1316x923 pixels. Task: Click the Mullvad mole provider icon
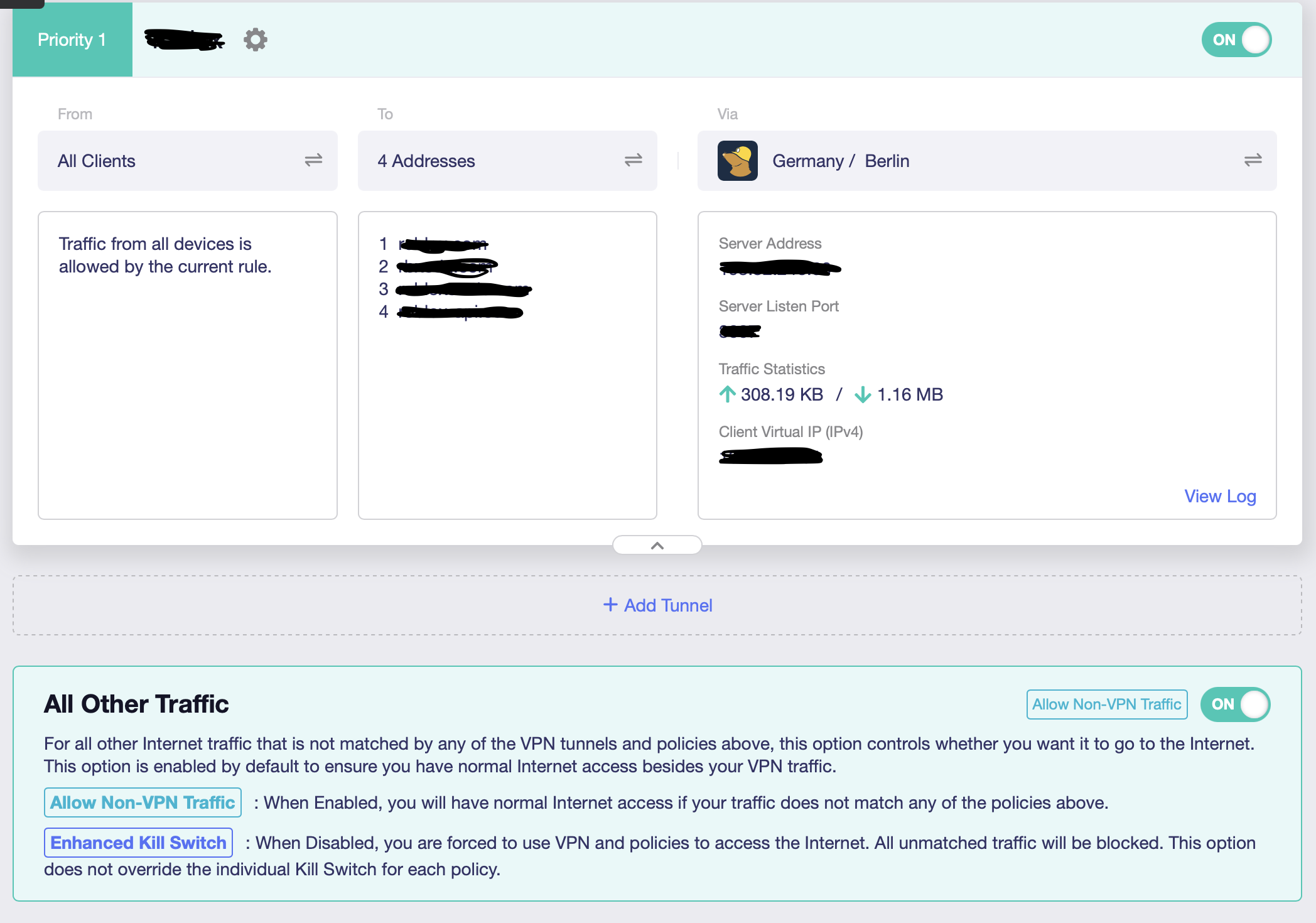tap(737, 161)
